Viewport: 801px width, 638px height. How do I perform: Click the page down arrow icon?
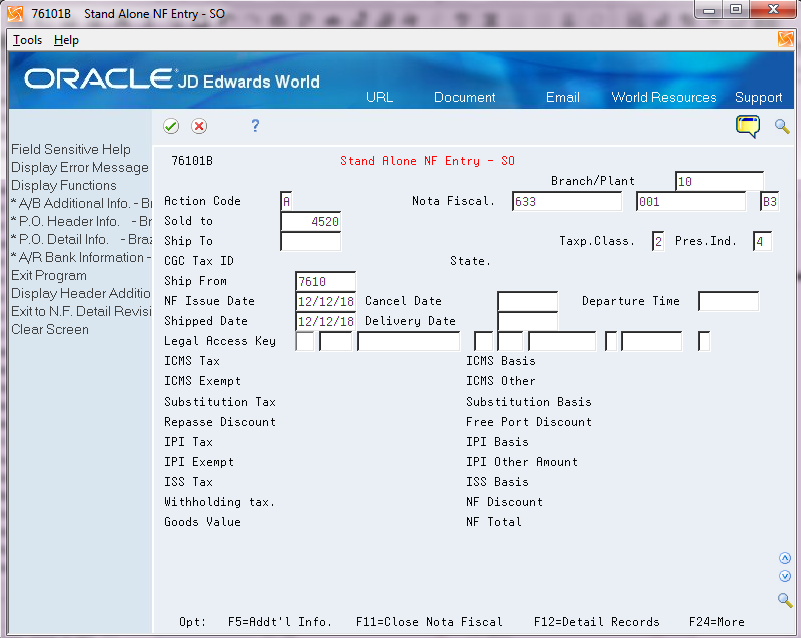tap(785, 576)
